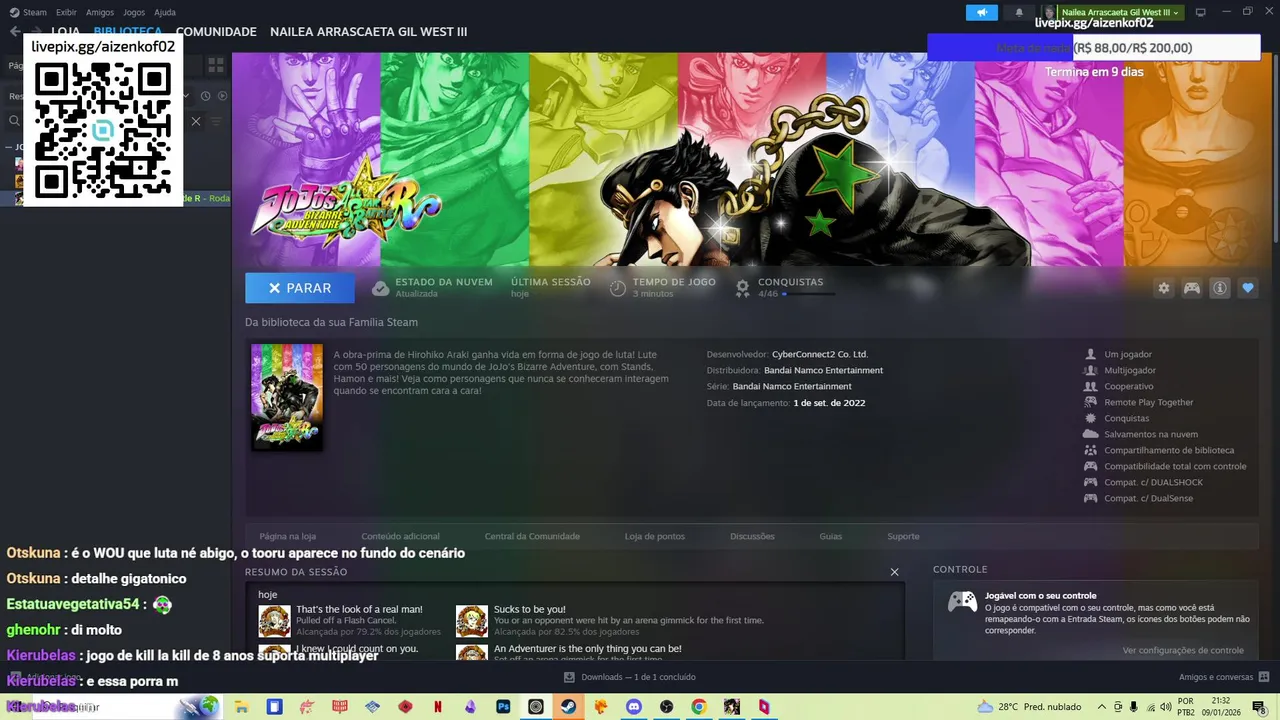Open achievements gear icon beside CONQUISTAS
The height and width of the screenshot is (720, 1280).
742,288
